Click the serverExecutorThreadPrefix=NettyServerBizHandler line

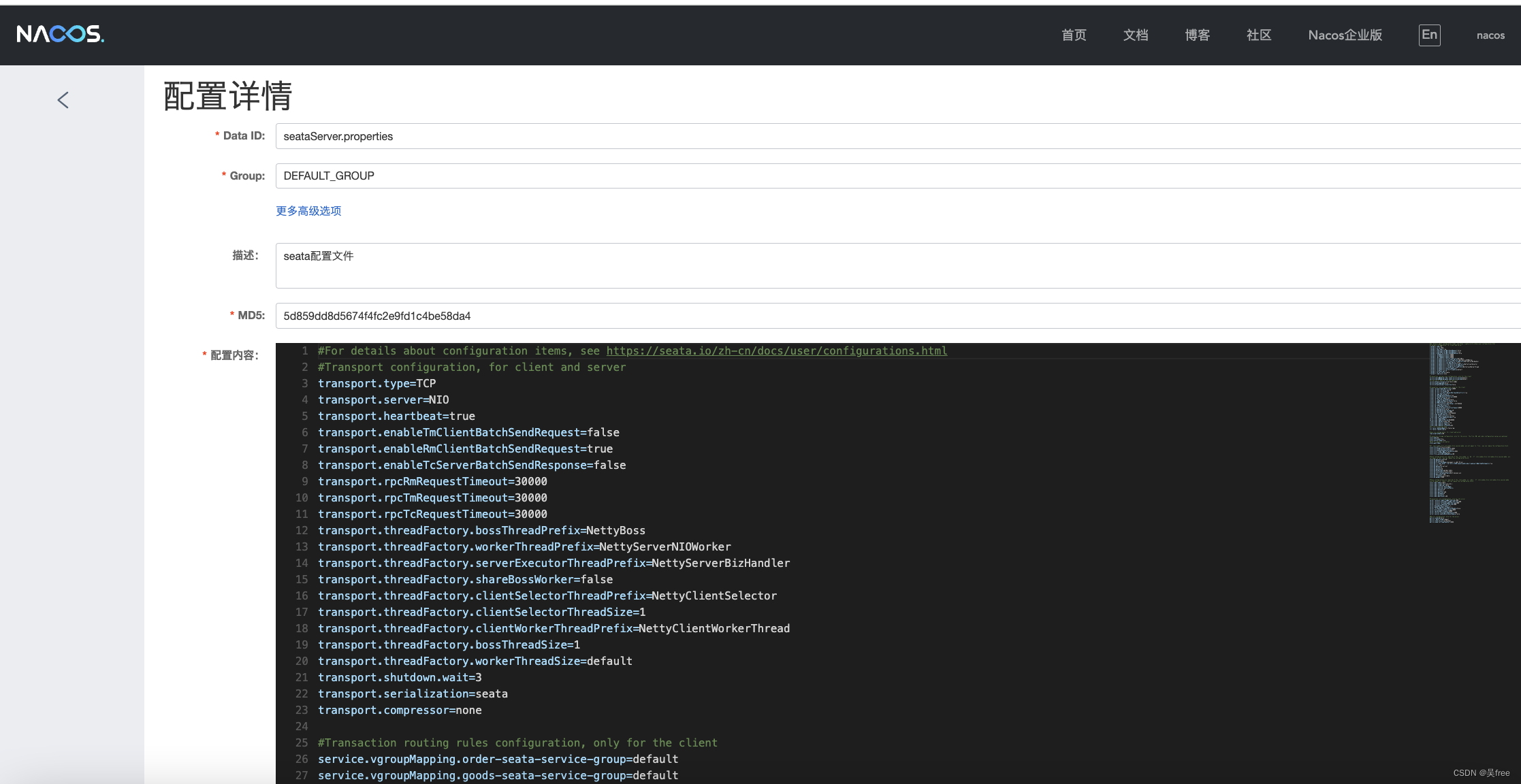click(554, 563)
